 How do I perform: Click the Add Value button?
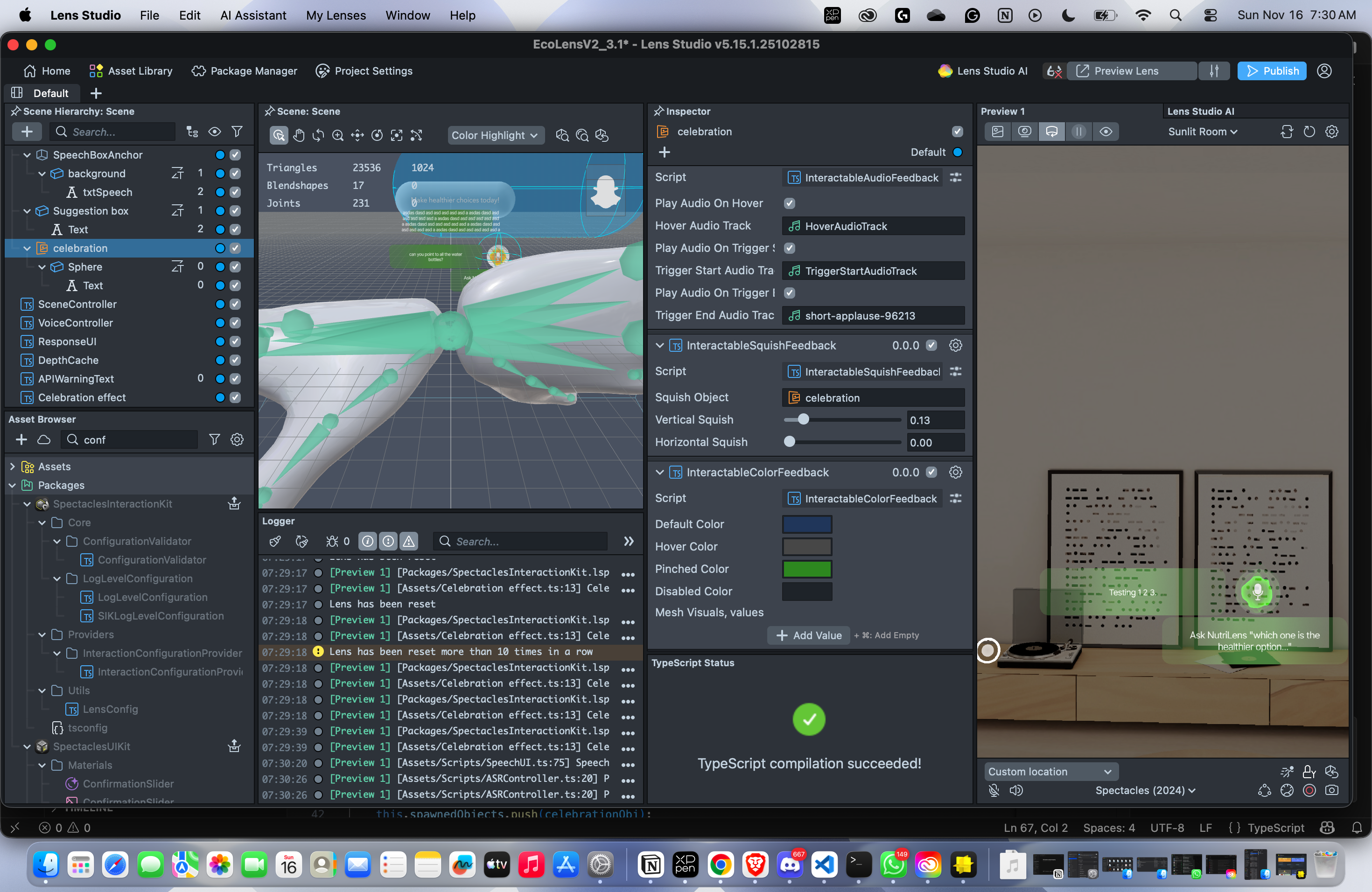pos(808,635)
